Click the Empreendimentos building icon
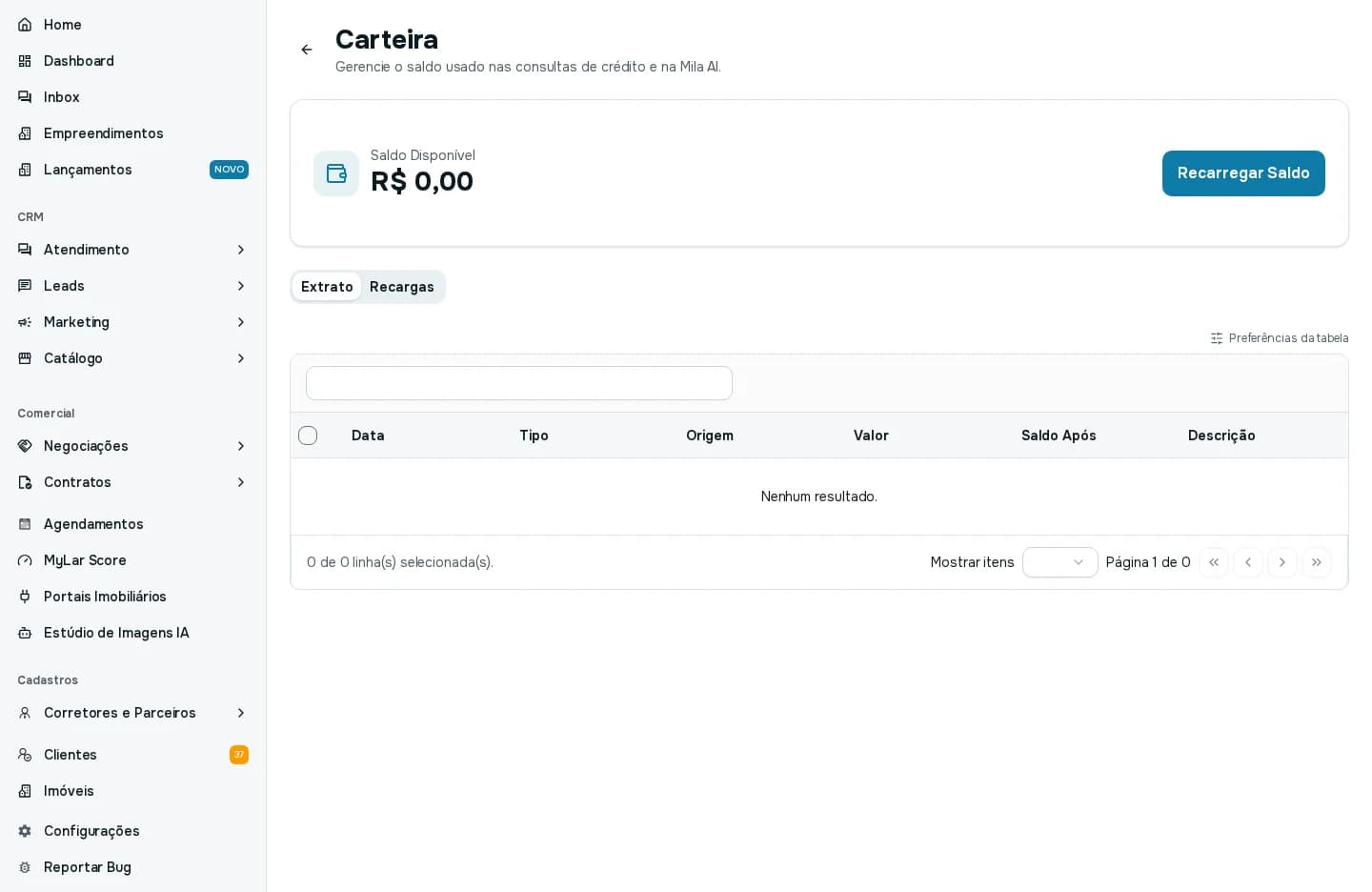 pos(25,133)
